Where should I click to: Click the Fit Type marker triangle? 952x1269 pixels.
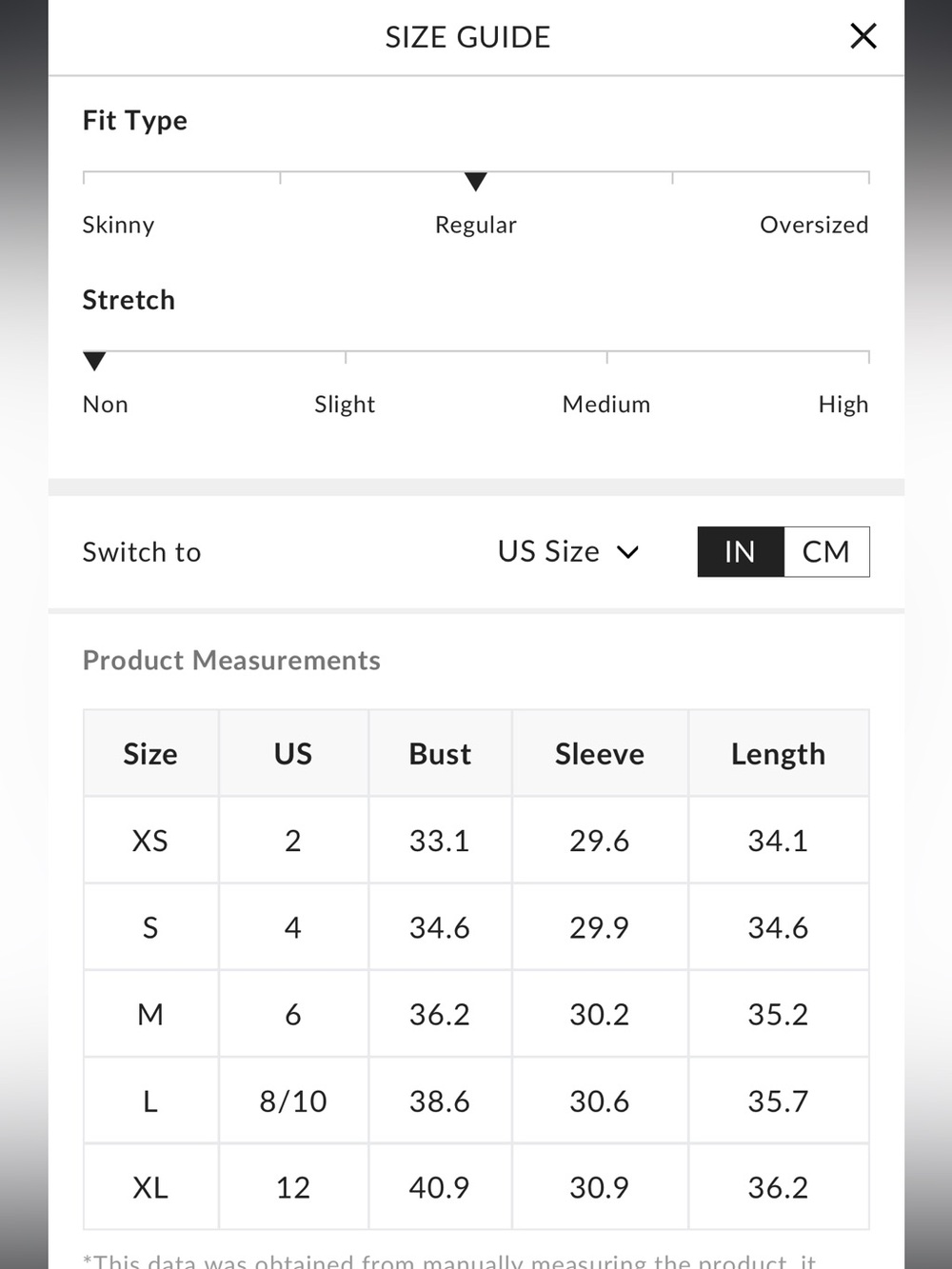(476, 181)
